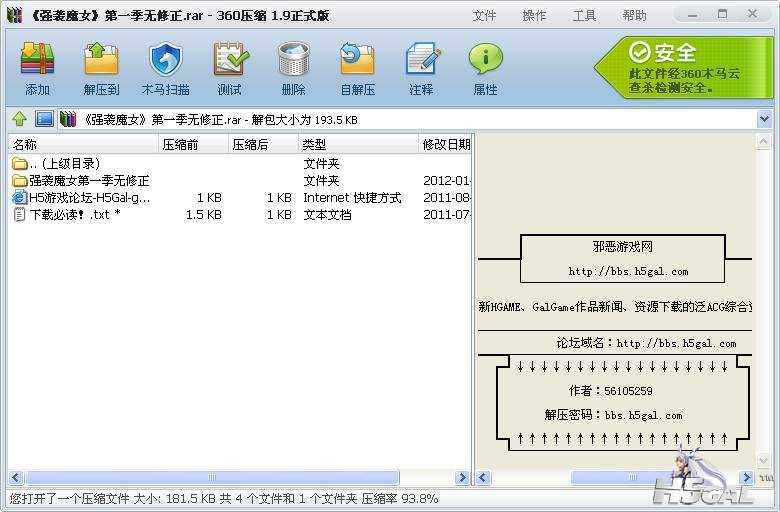Click the 添加 (Add) toolbar icon
Image resolution: width=780 pixels, height=512 pixels.
37,67
